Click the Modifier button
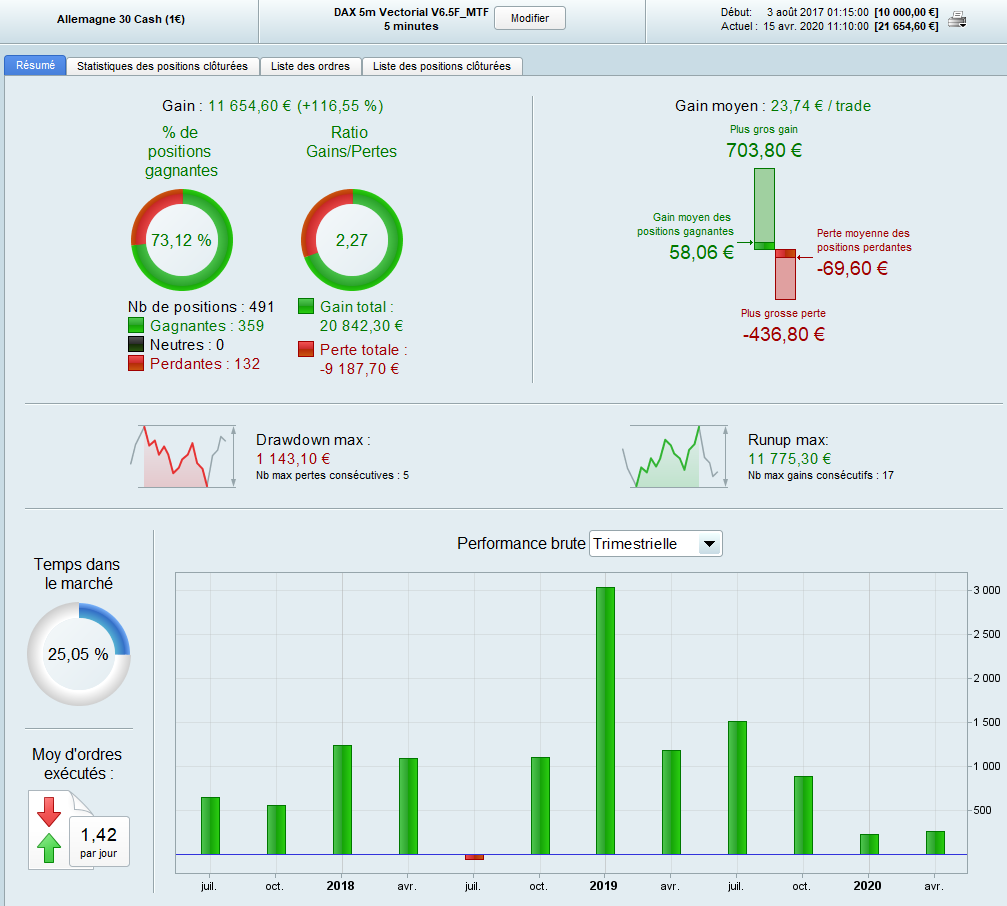The width and height of the screenshot is (1007, 906). (x=530, y=18)
